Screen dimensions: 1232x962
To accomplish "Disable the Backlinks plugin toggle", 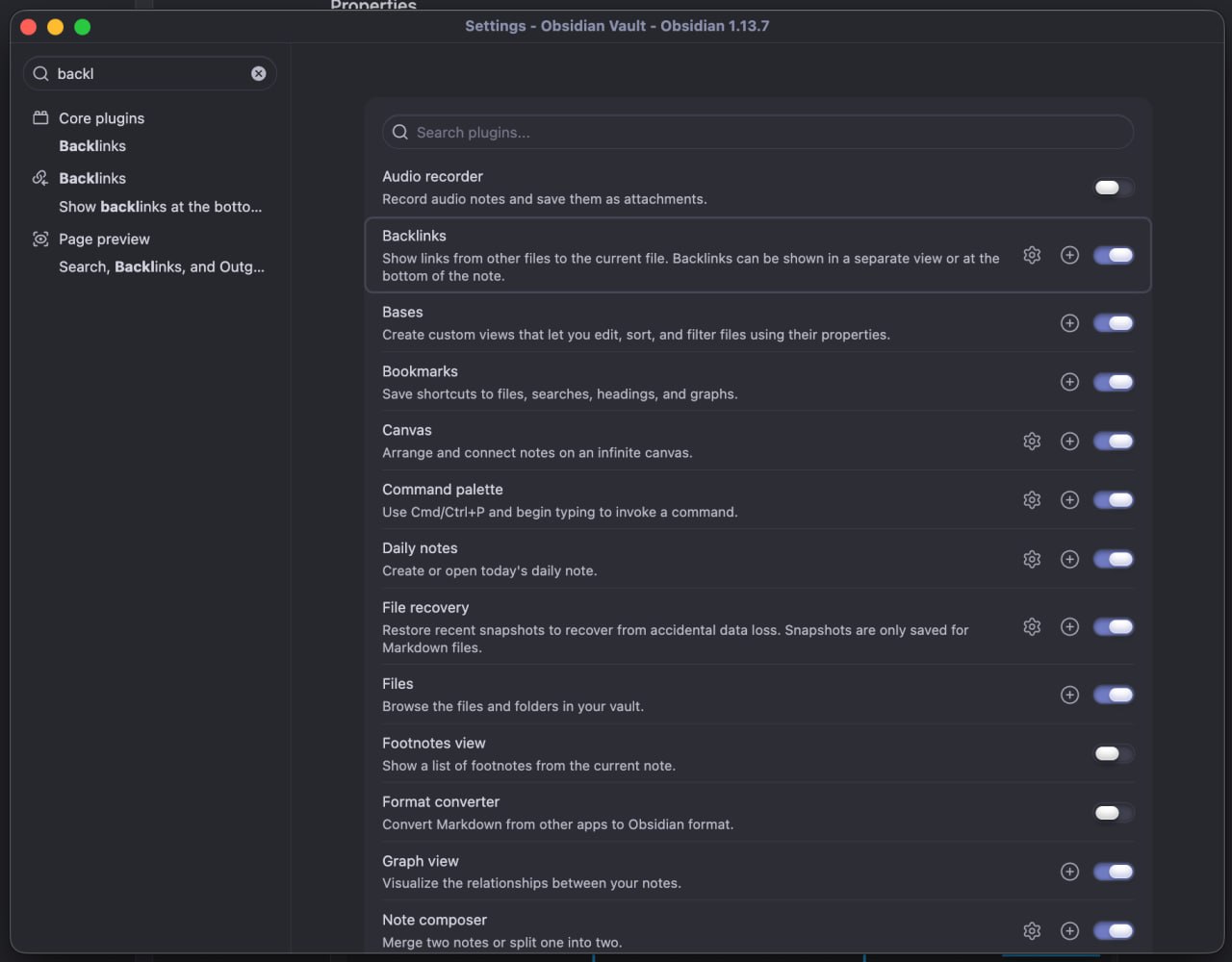I will click(1114, 255).
